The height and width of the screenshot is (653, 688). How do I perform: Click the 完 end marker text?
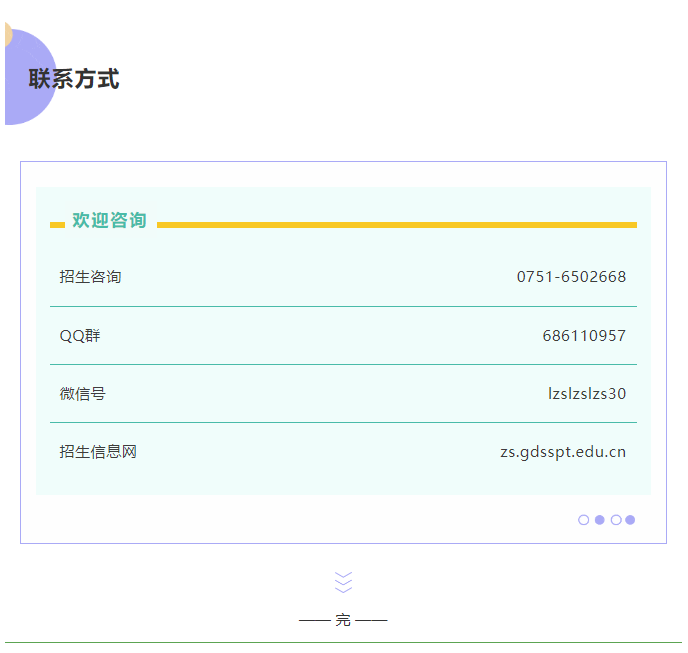pos(343,620)
